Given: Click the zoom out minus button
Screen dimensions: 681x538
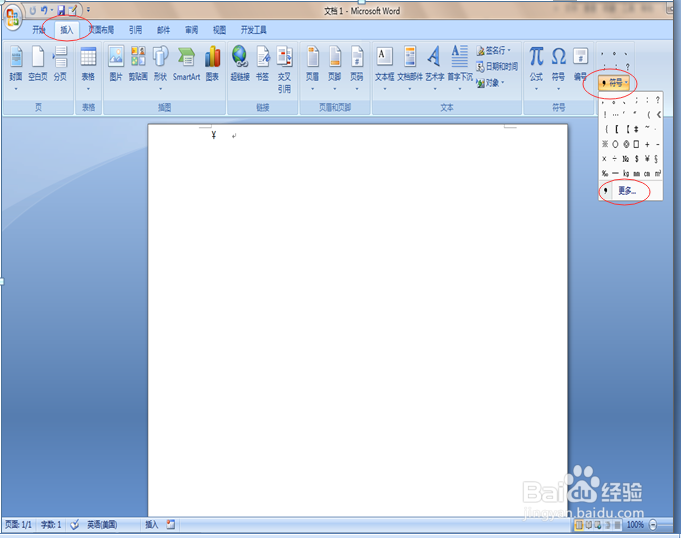Looking at the screenshot, I should pyautogui.click(x=653, y=525).
